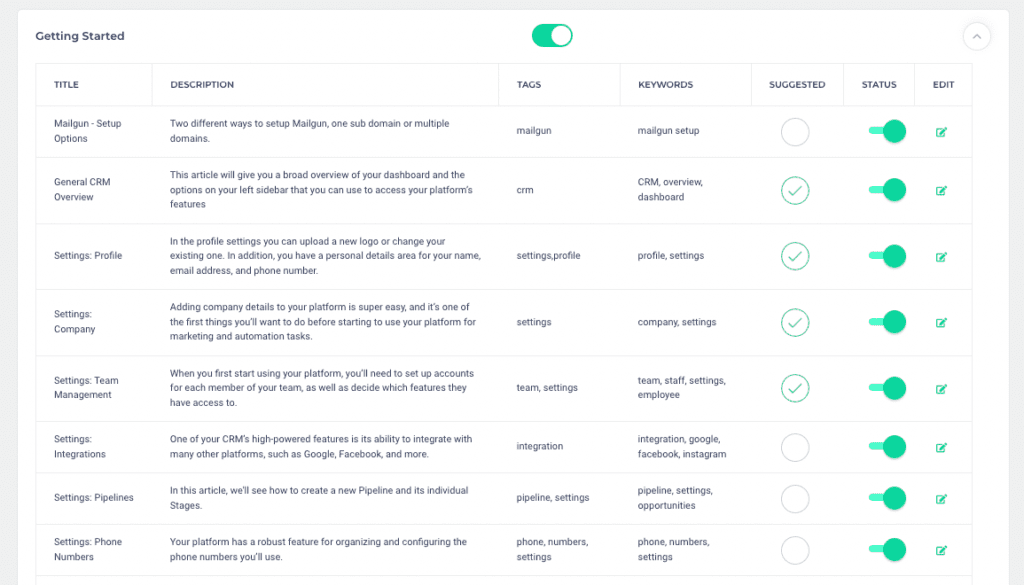Edit the Settings: Phone Numbers article
1024x585 pixels.
pos(941,550)
